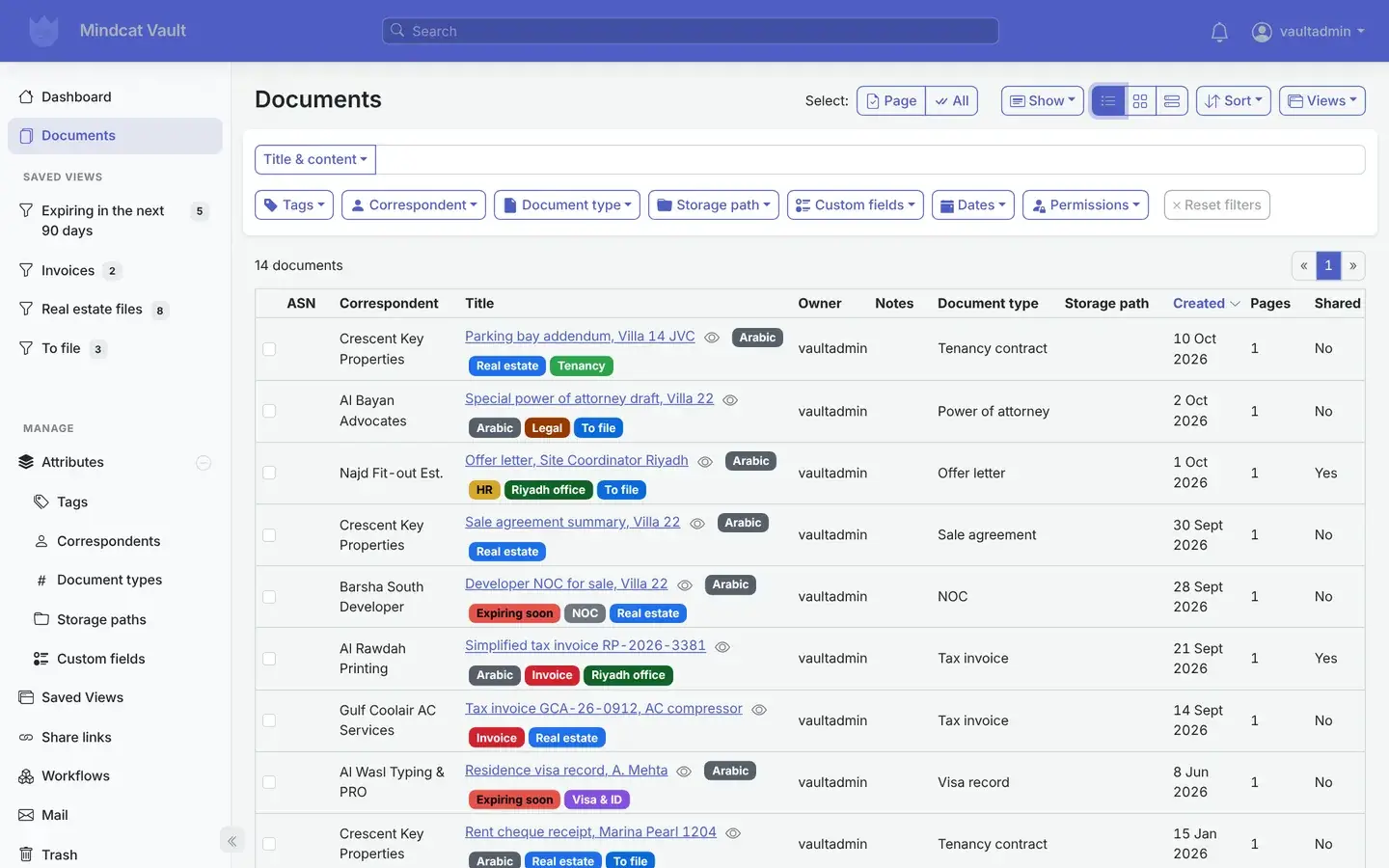Click the funnel icon beside Expiring in the next 90 days
Viewport: 1389px width, 868px height.
26,210
